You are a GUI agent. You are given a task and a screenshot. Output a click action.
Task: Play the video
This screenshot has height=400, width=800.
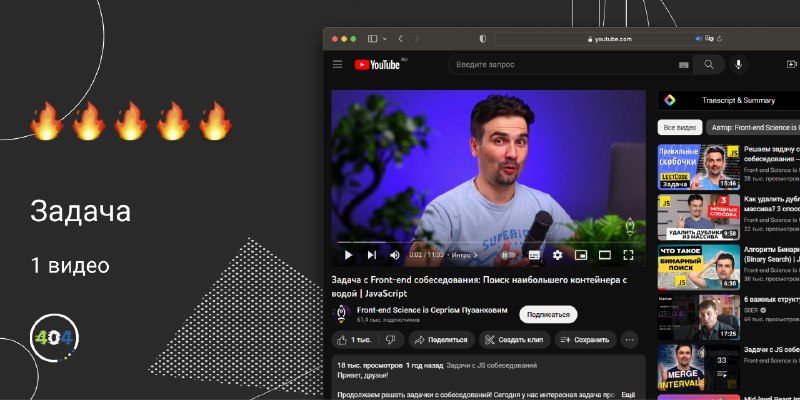(348, 255)
